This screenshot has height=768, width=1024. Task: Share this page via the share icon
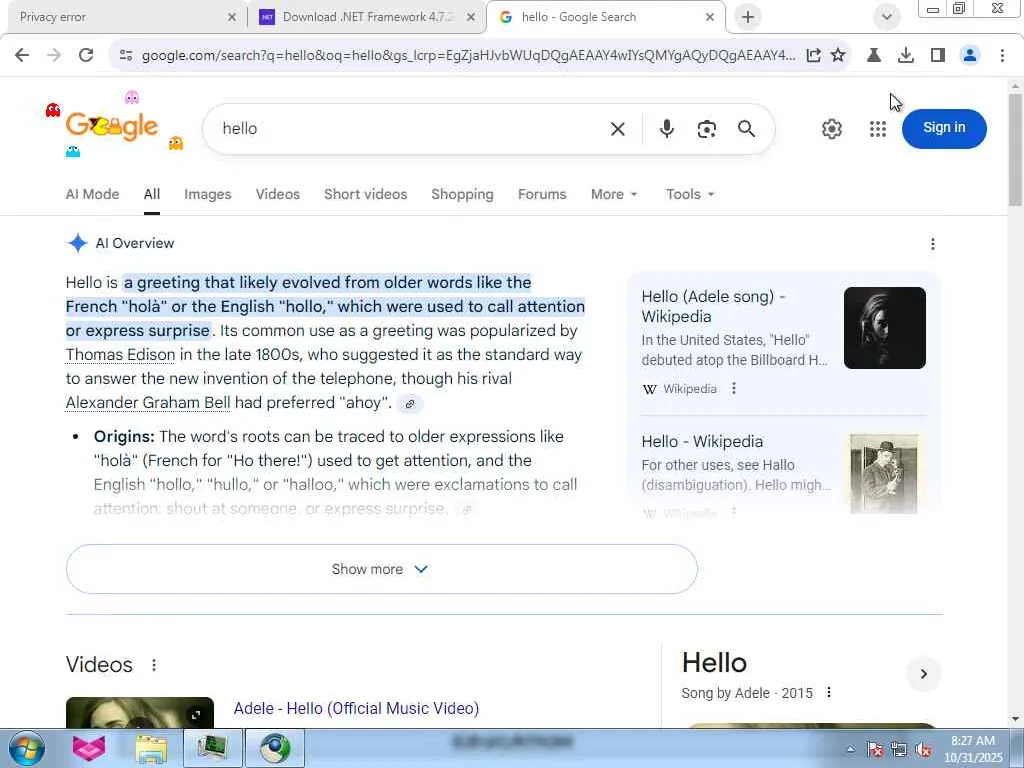coord(813,56)
